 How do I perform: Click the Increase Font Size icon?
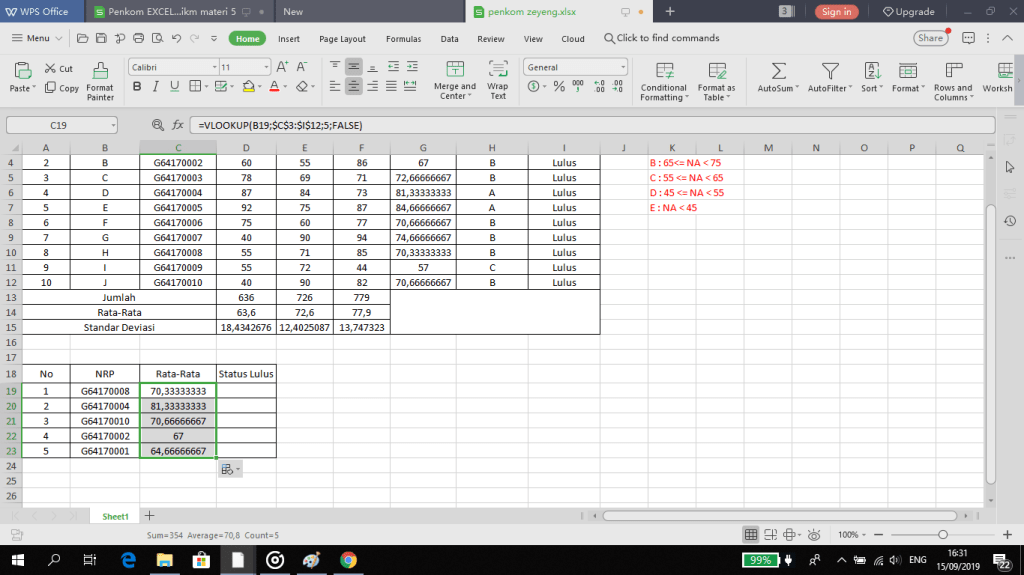[282, 67]
